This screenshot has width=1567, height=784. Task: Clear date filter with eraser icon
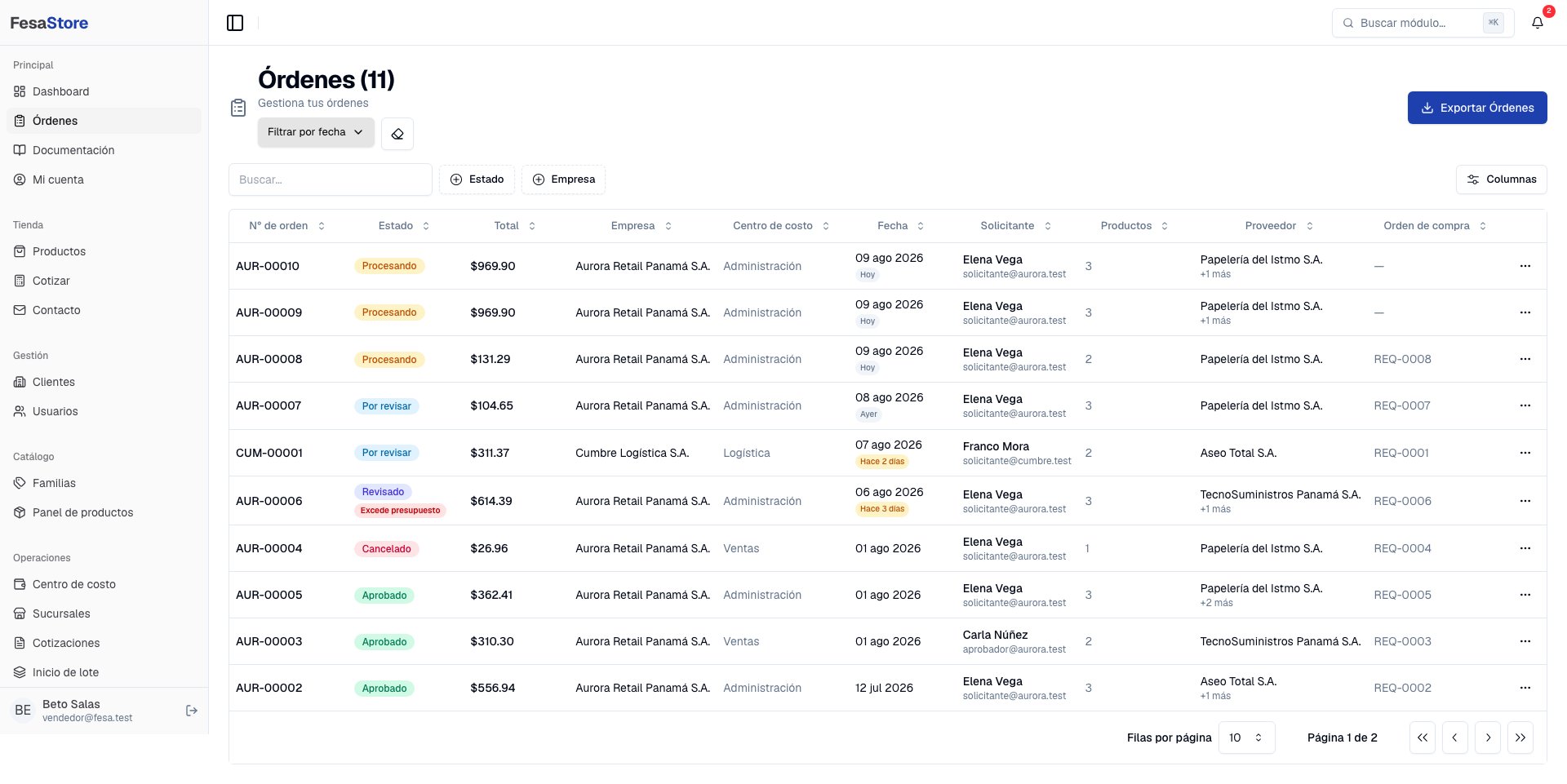397,134
